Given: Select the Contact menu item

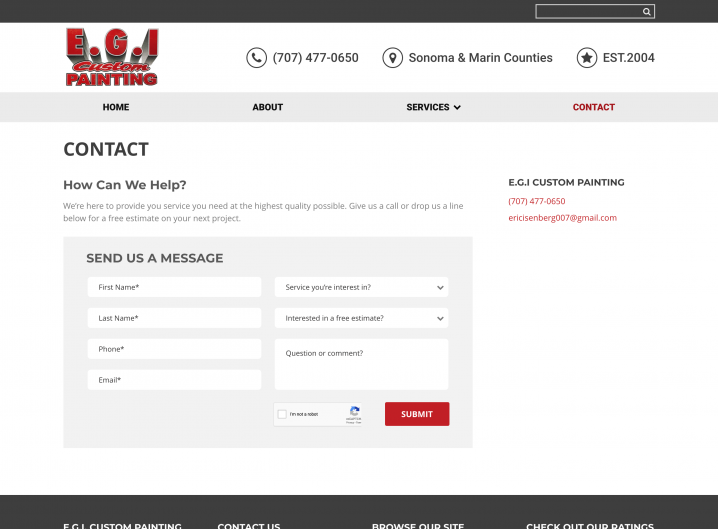Looking at the screenshot, I should [593, 107].
